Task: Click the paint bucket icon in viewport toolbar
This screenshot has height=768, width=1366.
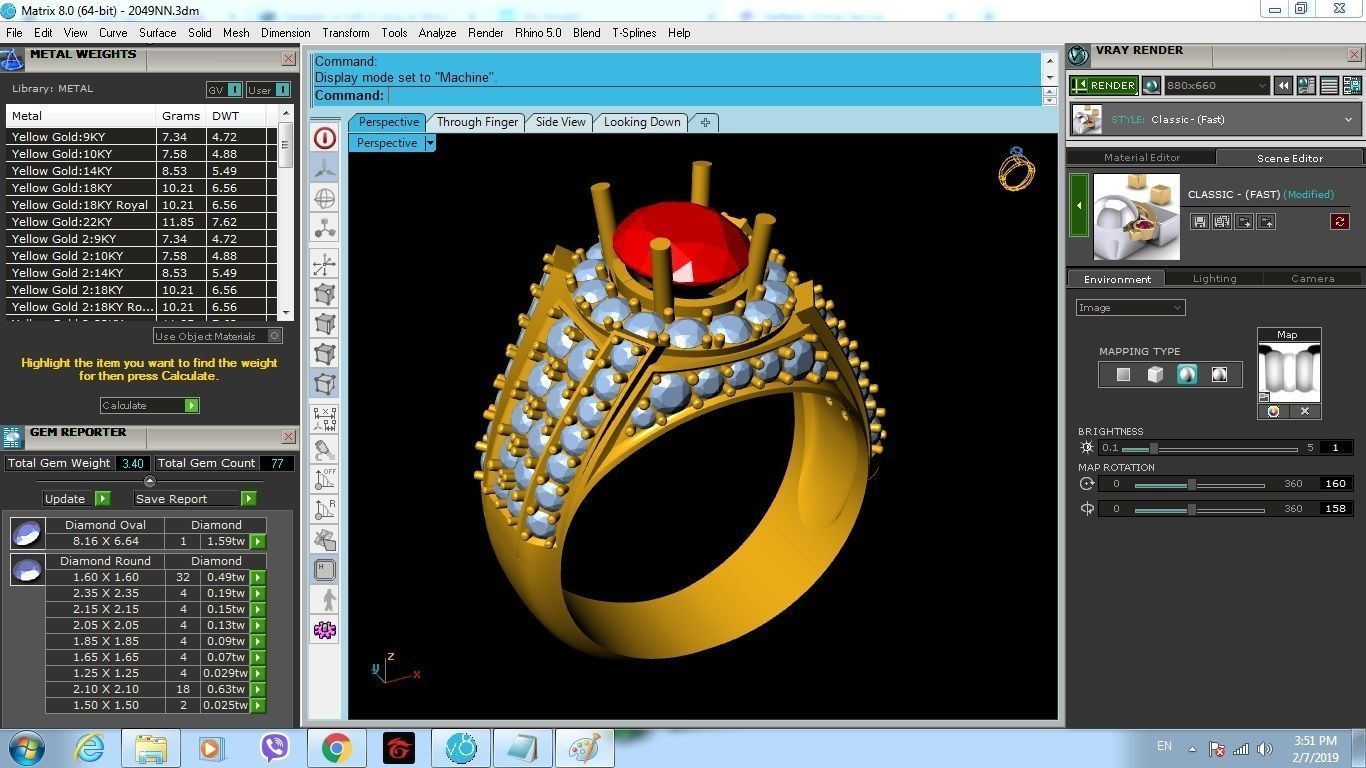Action: coord(324,450)
